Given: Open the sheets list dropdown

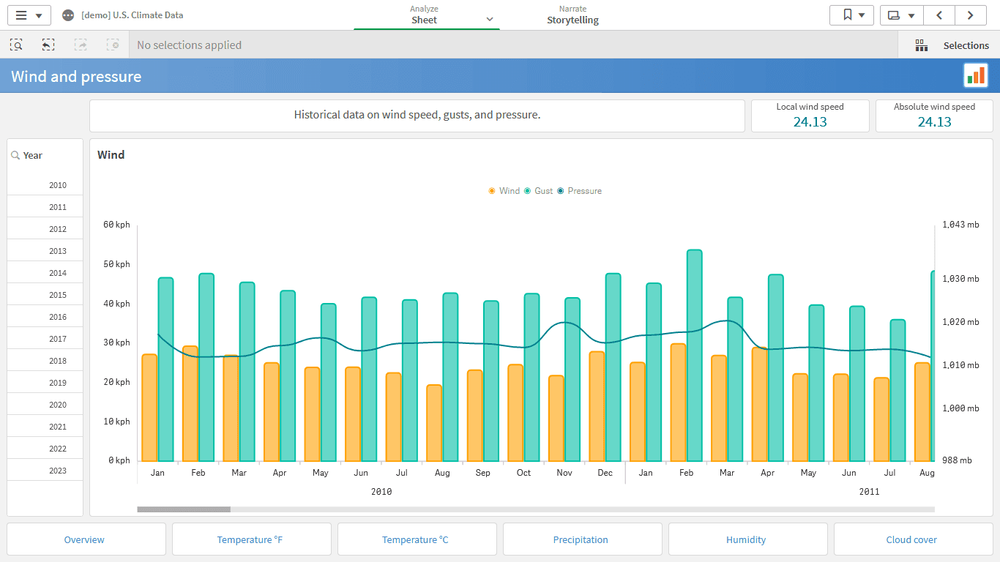Looking at the screenshot, I should (900, 15).
